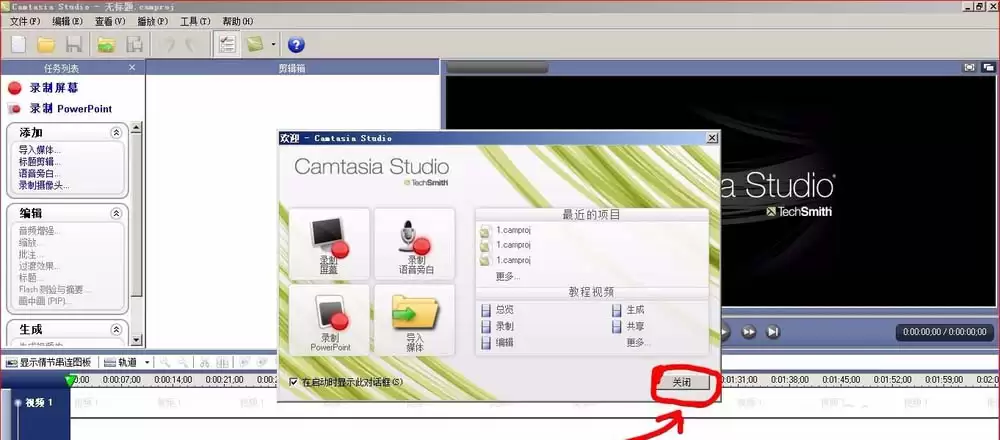Collapse the 编辑 section in the task list
Viewport: 1000px width, 440px height.
[116, 214]
